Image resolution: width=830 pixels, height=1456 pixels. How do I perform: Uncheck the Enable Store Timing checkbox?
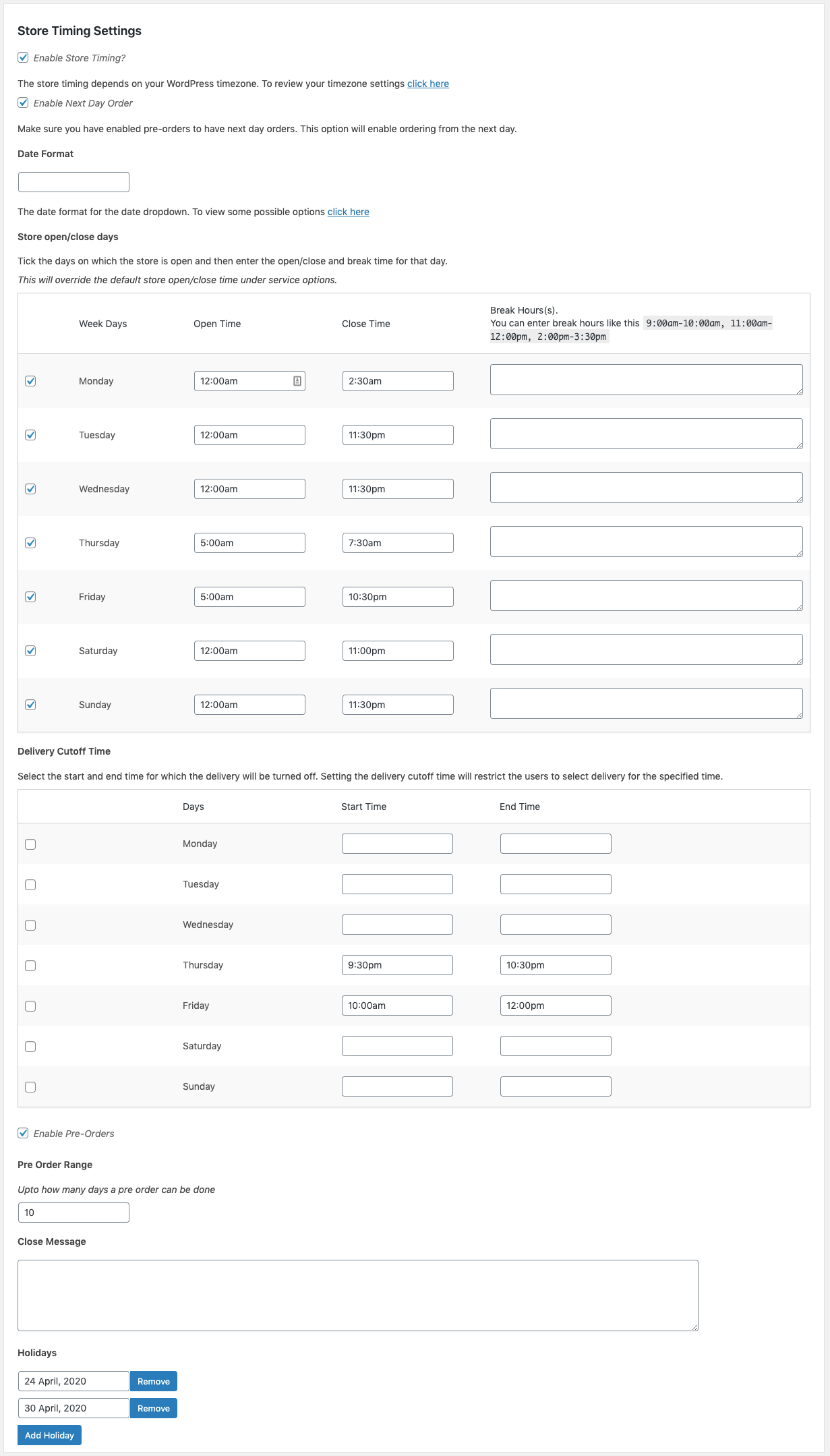(24, 58)
